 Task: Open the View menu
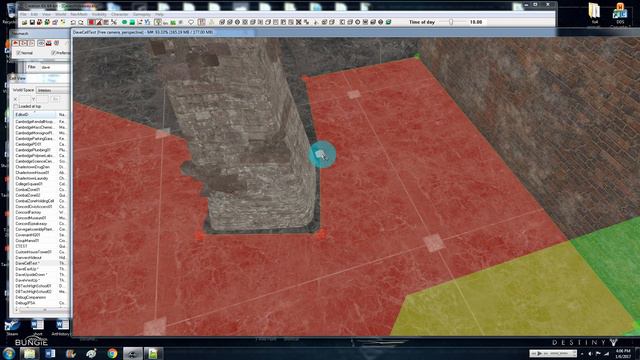[46, 14]
